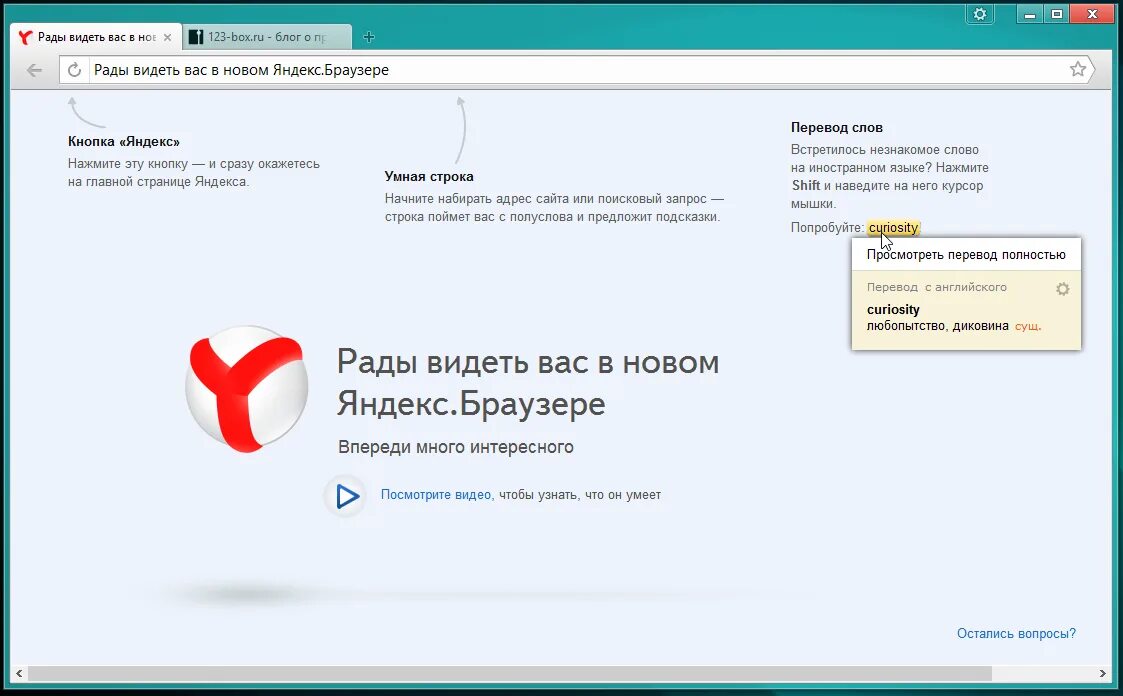Click Перевод с английского label in popup
1123x696 pixels.
click(937, 287)
